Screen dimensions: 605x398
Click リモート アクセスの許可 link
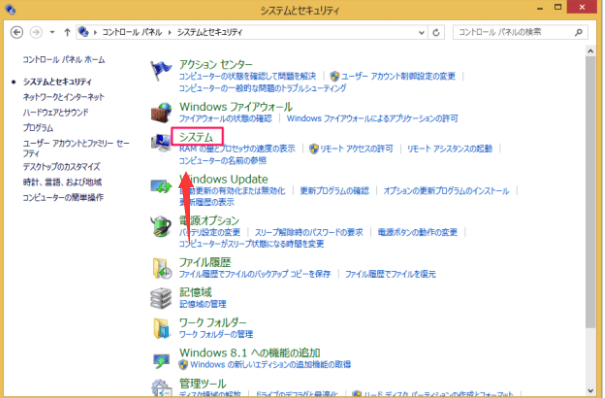[357, 148]
